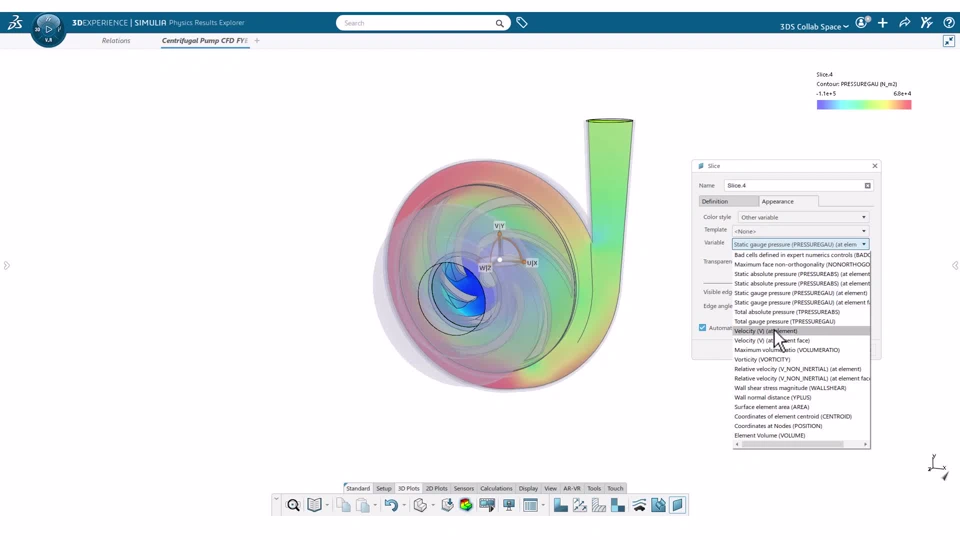Viewport: 960px width, 540px height.
Task: Click the colorful contour plot icon
Action: 467,505
